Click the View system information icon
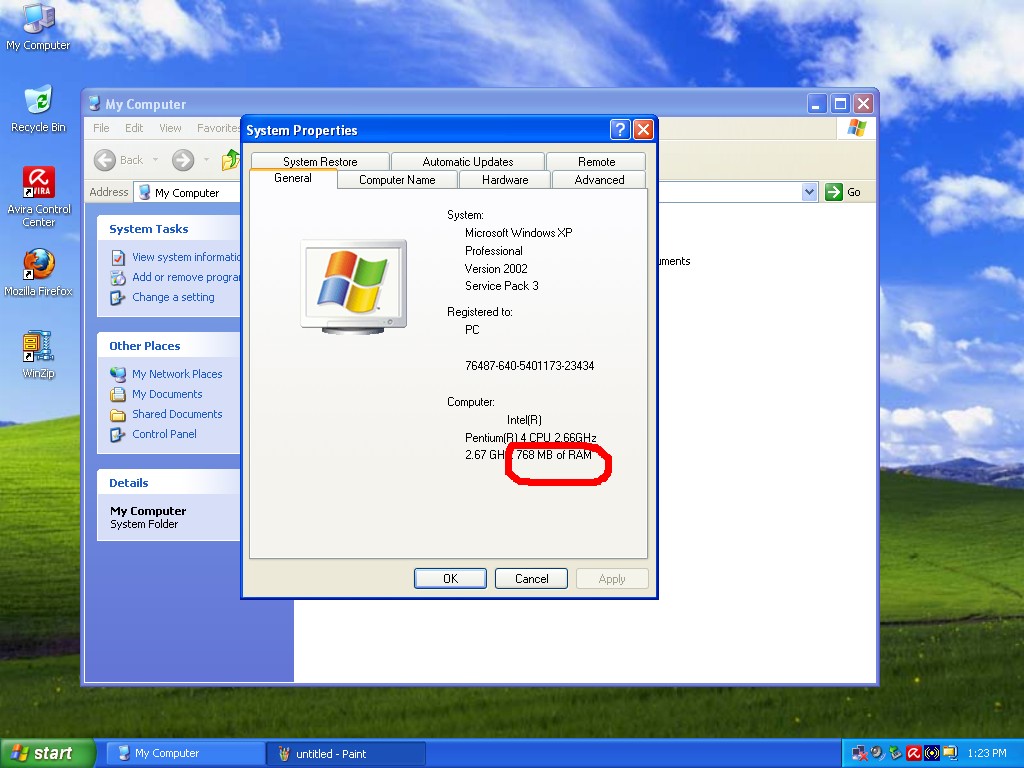Viewport: 1024px width, 768px height. click(118, 257)
